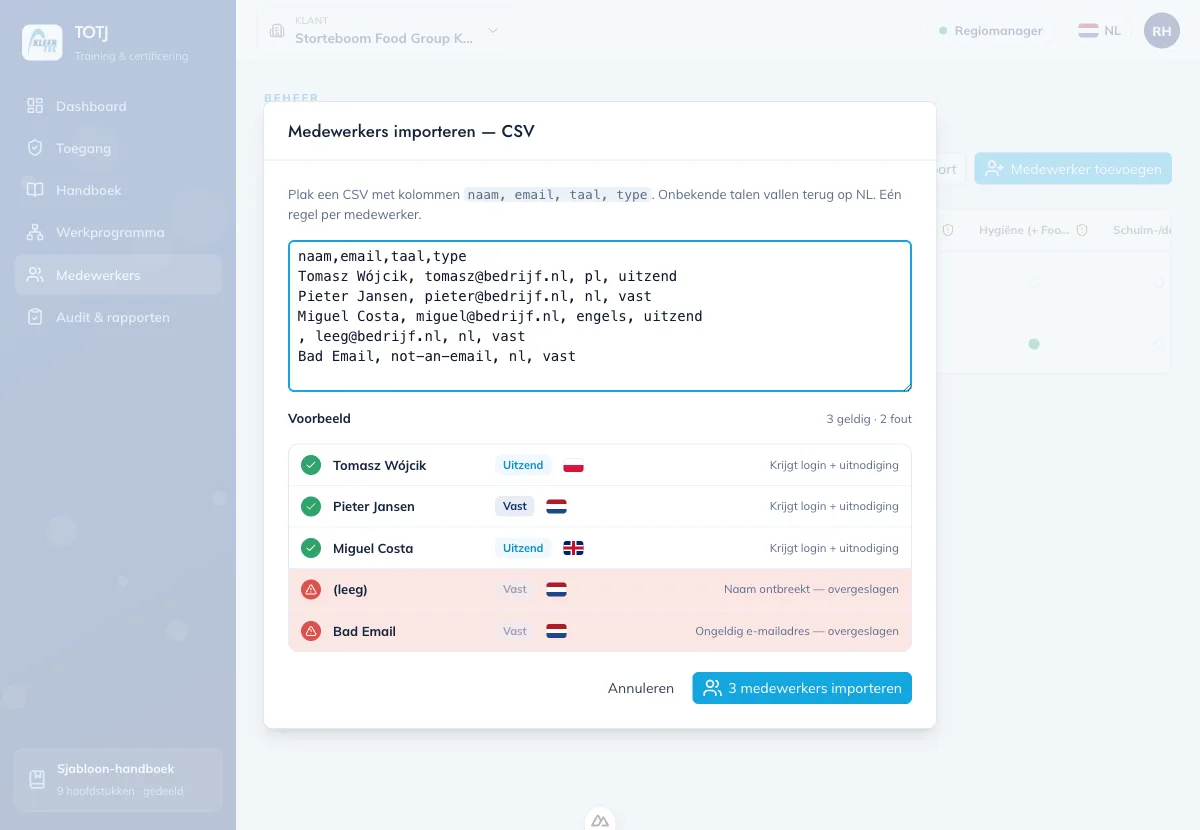The image size is (1200, 830).
Task: Open the Sjabloon-handboek card
Action: [x=118, y=779]
